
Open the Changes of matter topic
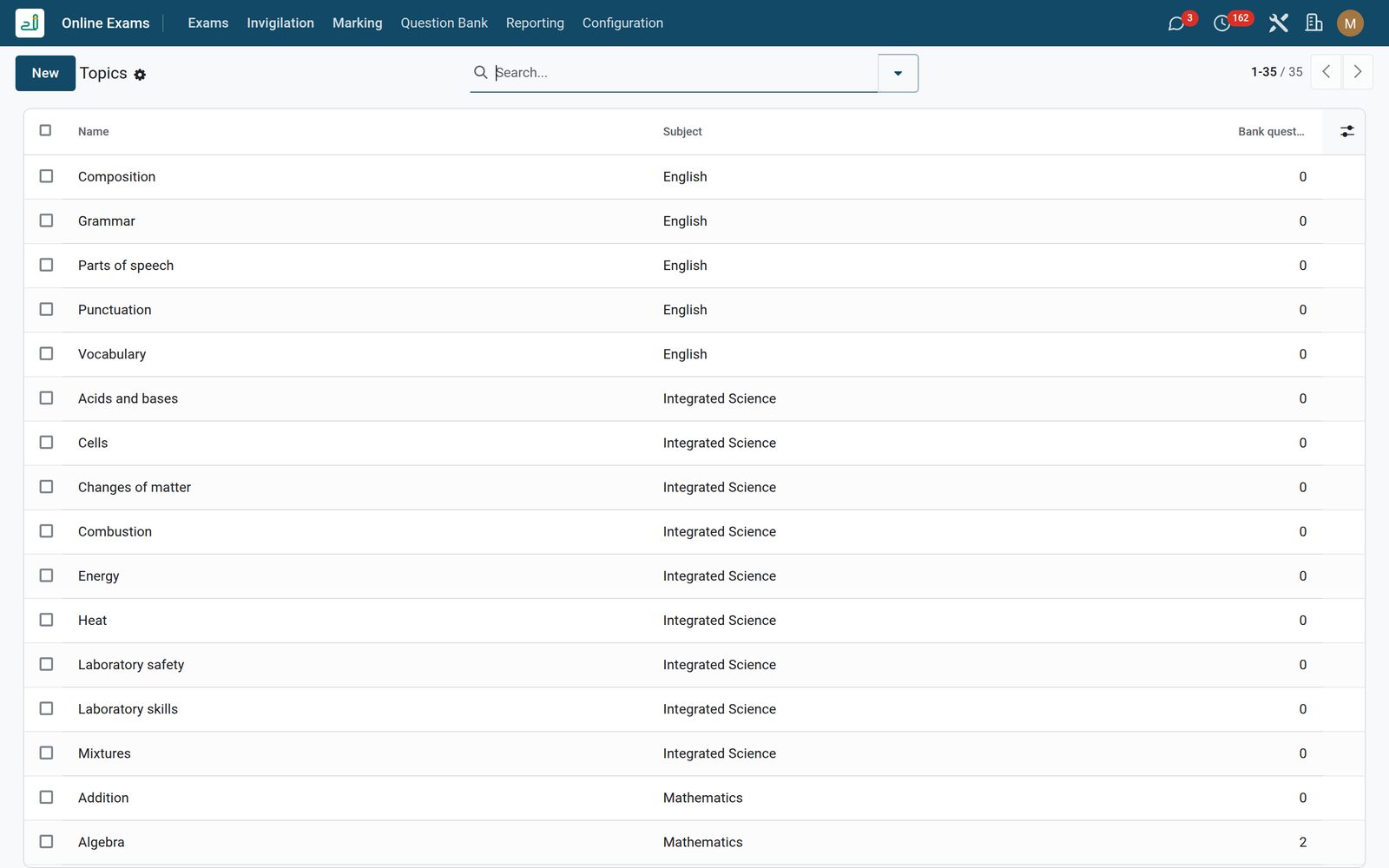pyautogui.click(x=135, y=487)
